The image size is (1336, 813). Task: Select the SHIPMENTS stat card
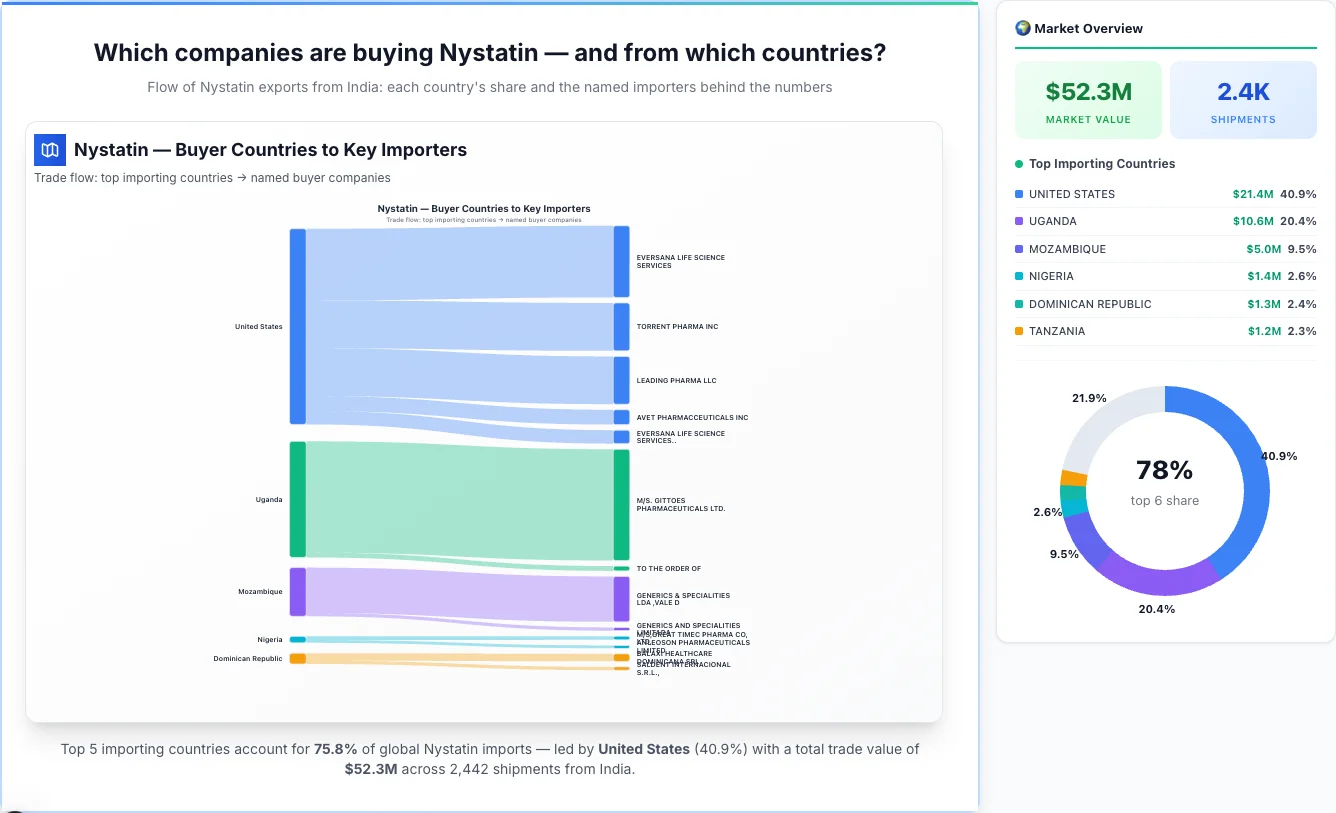(x=1243, y=99)
